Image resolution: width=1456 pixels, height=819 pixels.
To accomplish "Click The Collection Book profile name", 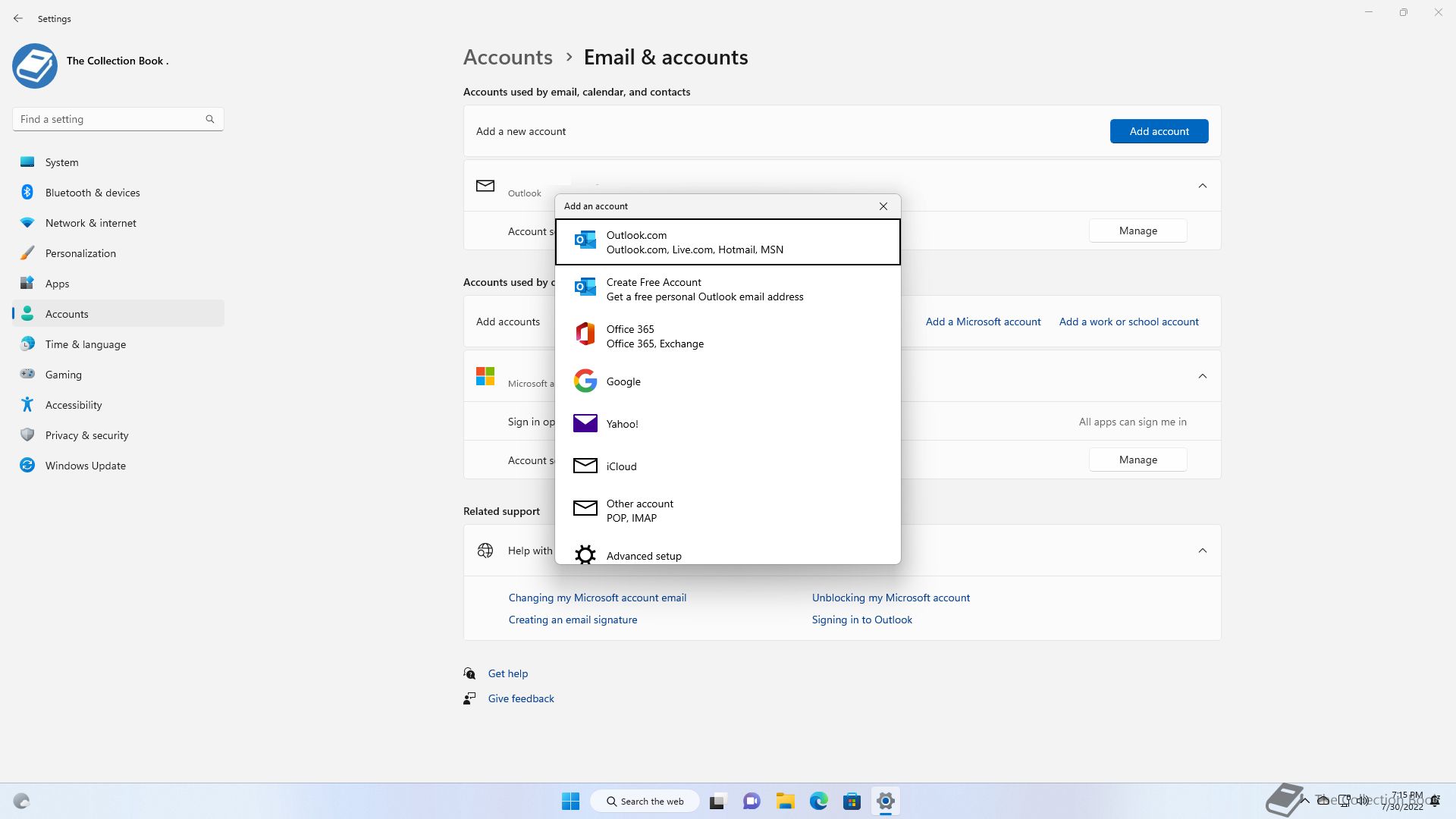I will click(x=118, y=61).
